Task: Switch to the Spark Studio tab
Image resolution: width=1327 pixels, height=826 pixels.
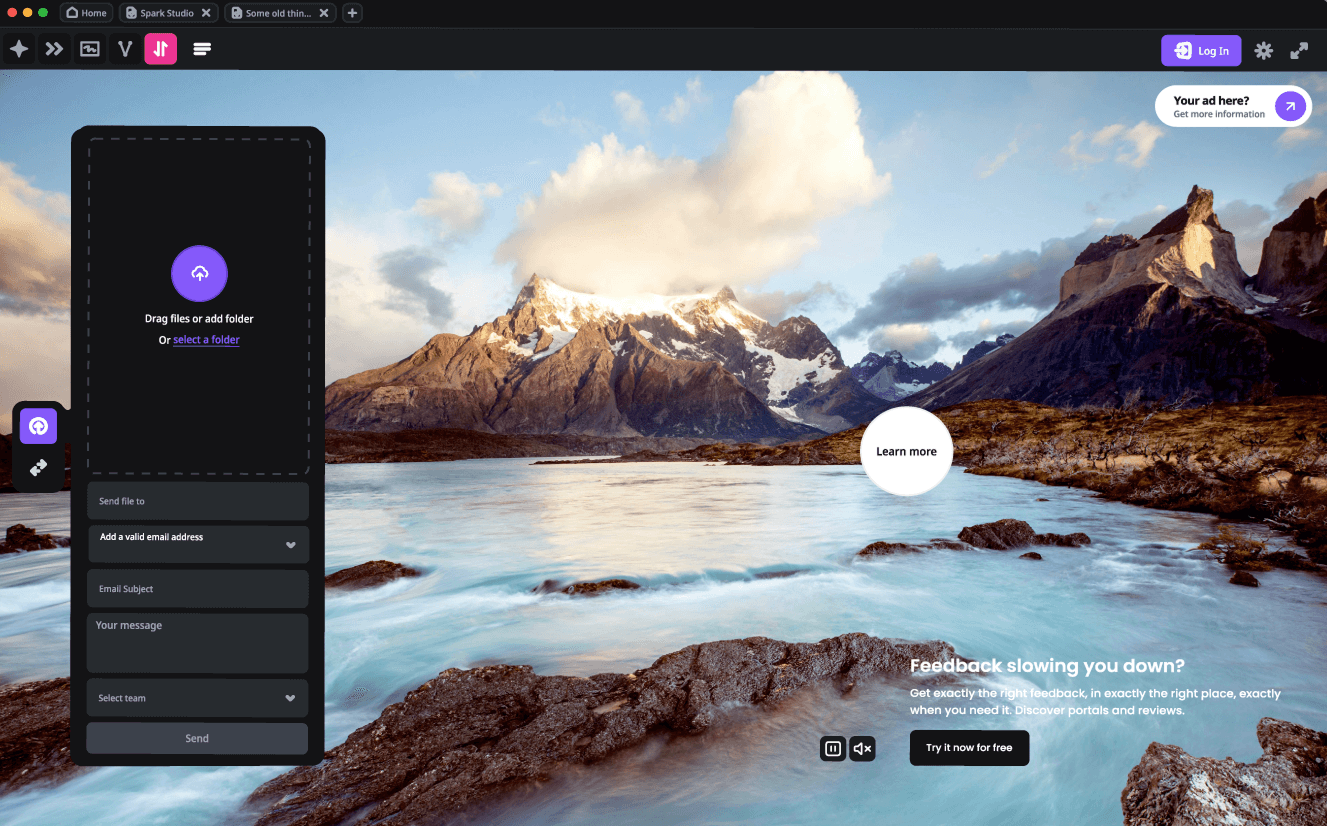Action: tap(162, 12)
